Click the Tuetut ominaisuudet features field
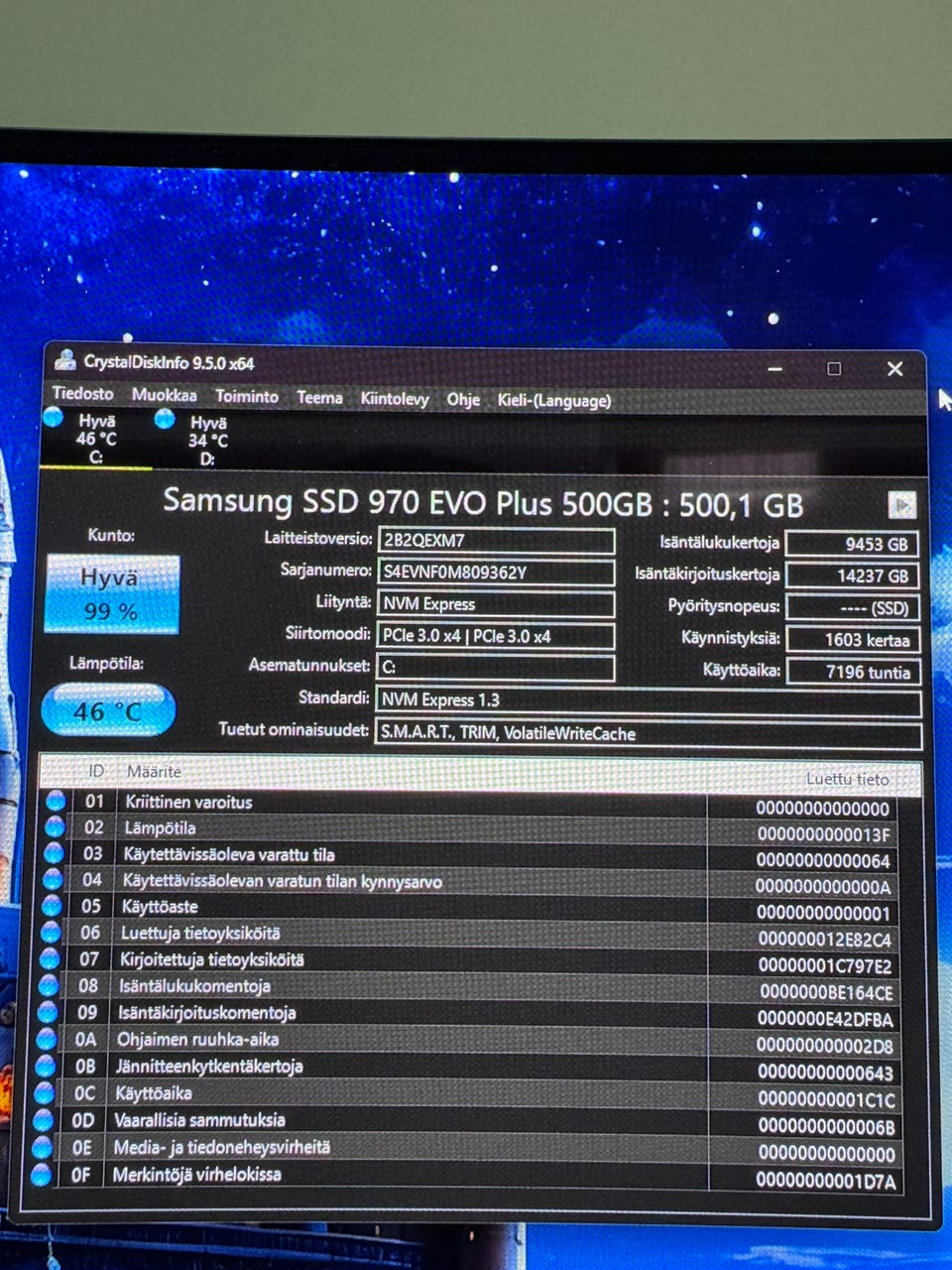Screen dimensions: 952x1270 649,734
